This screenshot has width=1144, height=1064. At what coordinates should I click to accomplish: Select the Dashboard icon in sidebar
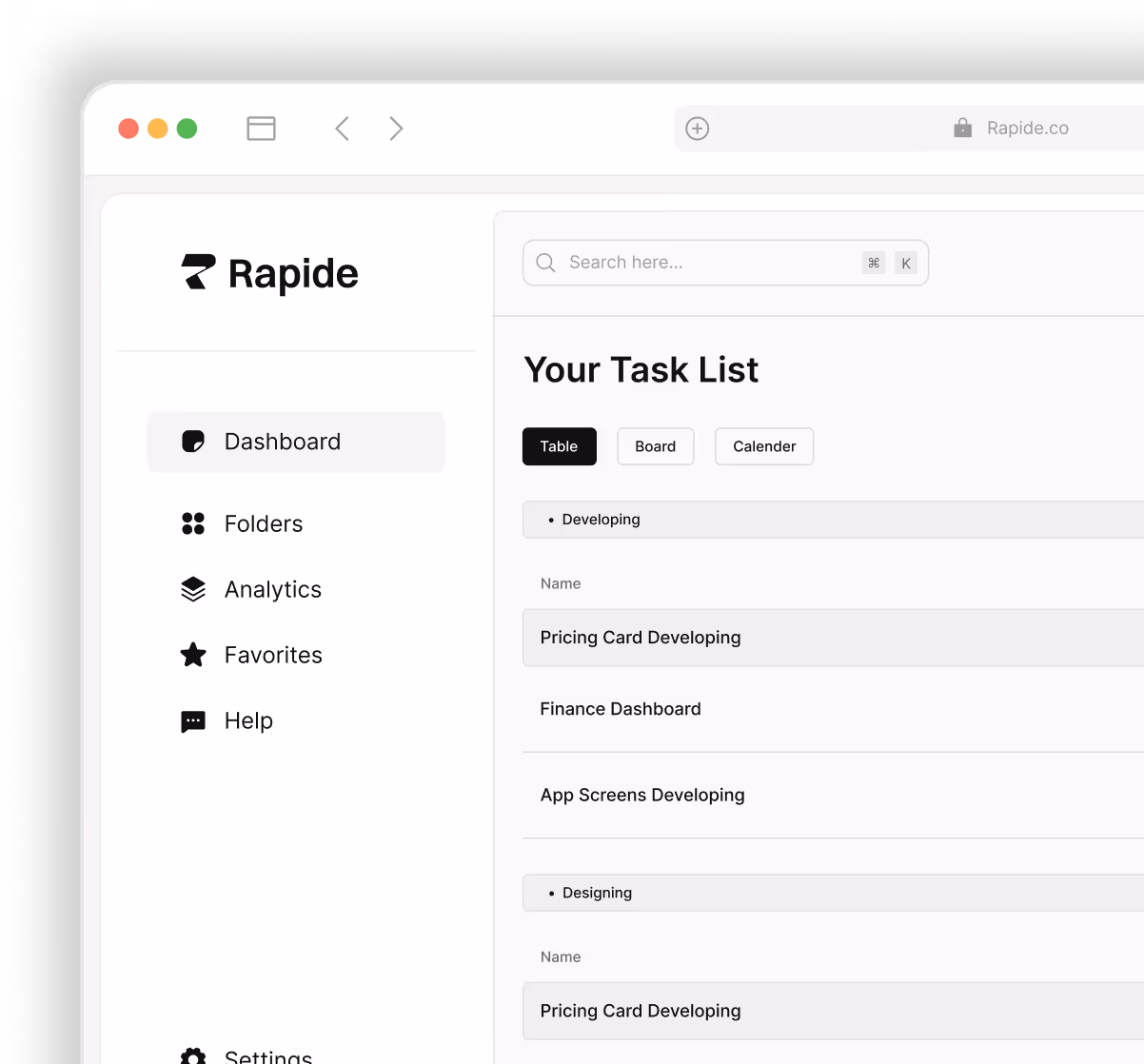point(192,441)
